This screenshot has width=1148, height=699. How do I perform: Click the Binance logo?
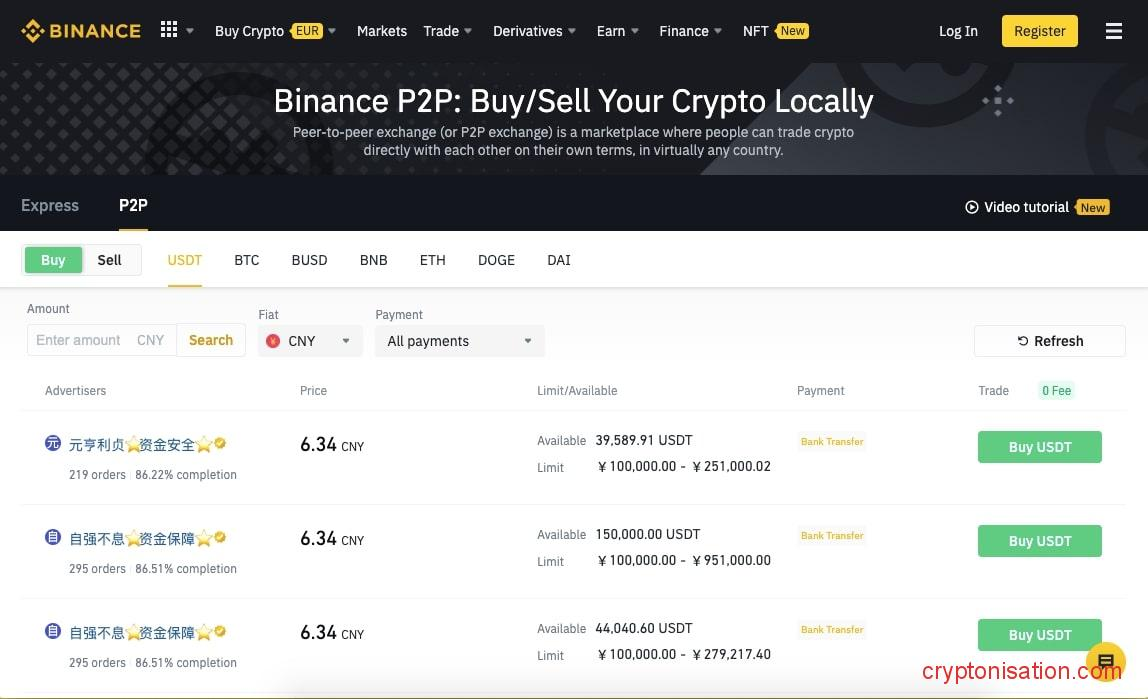81,31
